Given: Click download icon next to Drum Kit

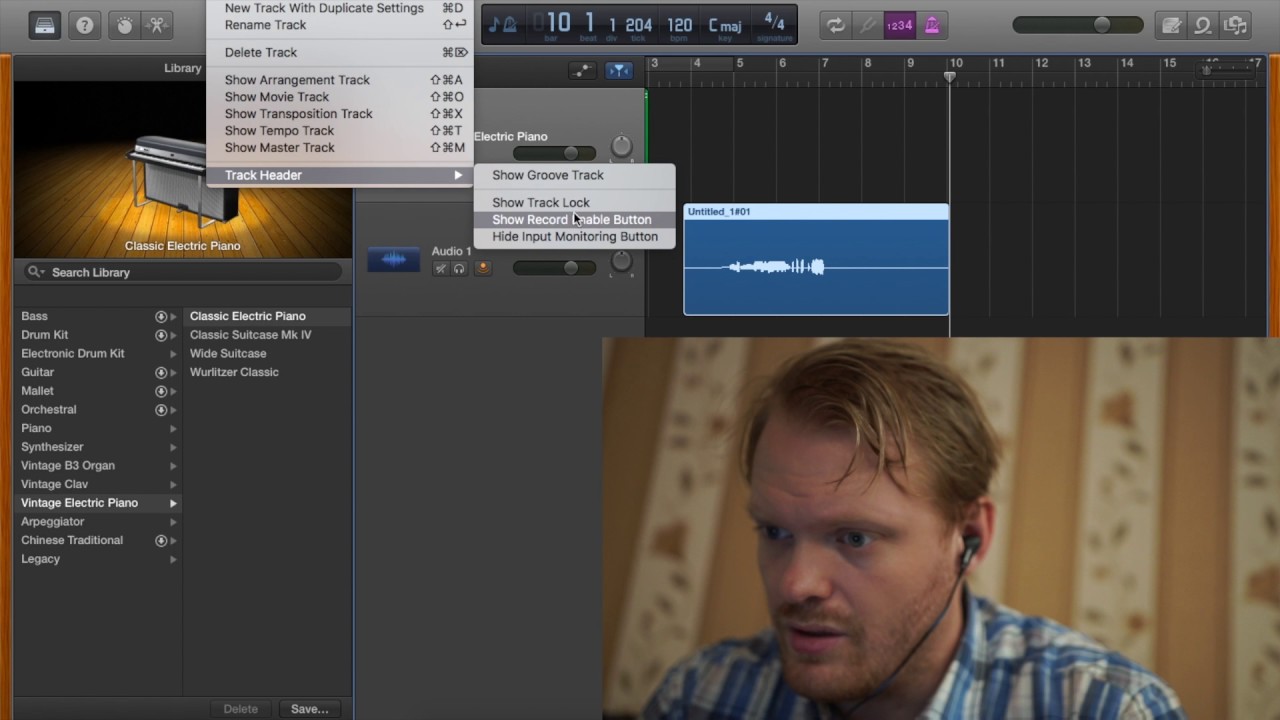Looking at the screenshot, I should [161, 335].
